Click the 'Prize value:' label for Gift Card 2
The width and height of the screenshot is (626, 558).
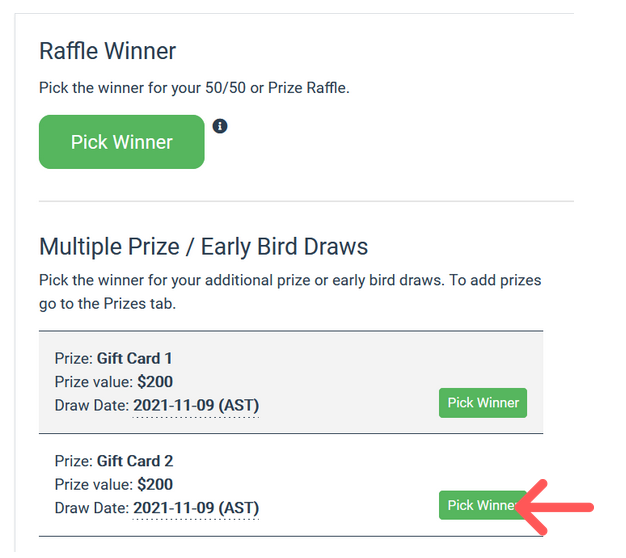tap(94, 485)
